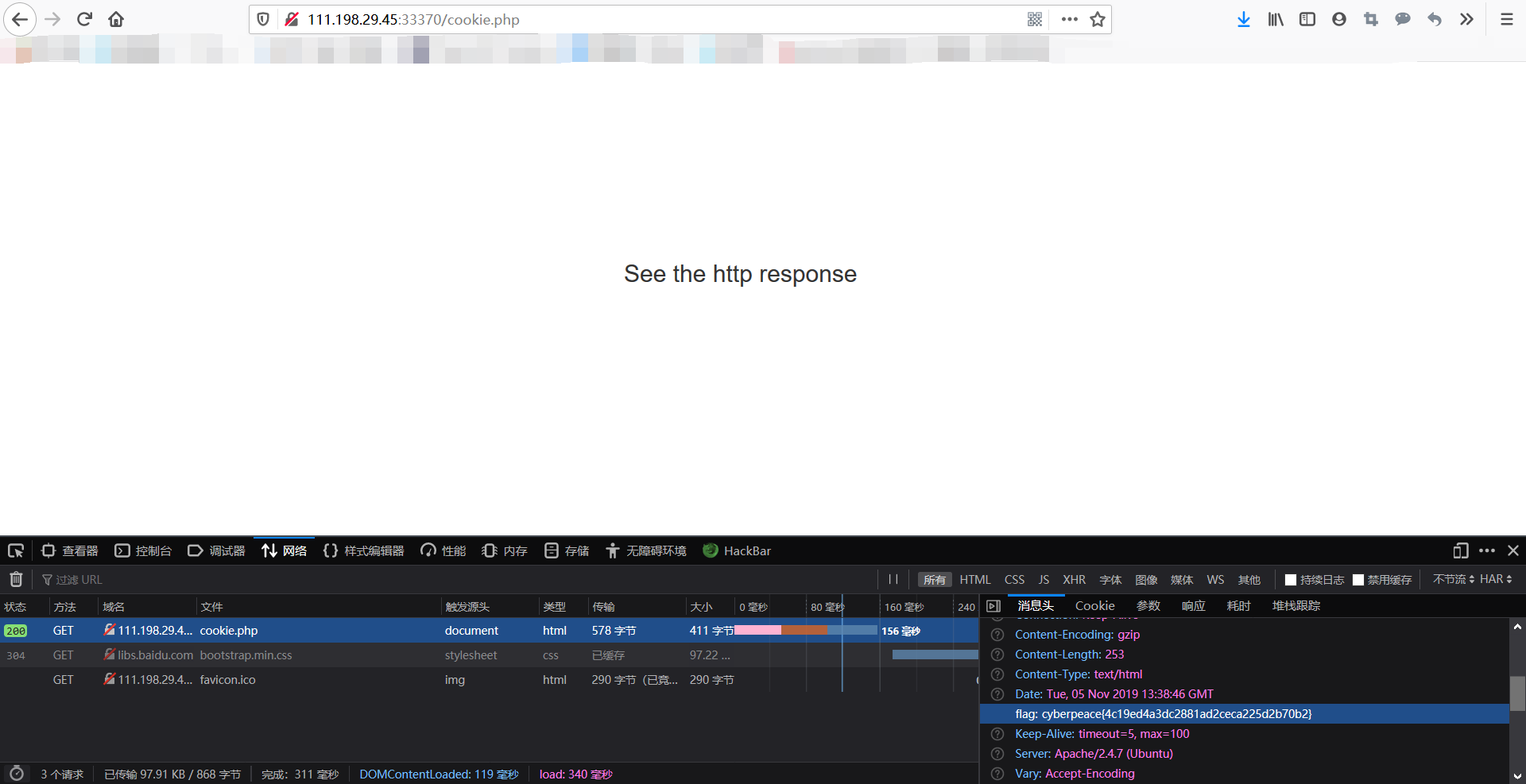Go back to the previous page
Screen dimensions: 1526x784
[20, 19]
